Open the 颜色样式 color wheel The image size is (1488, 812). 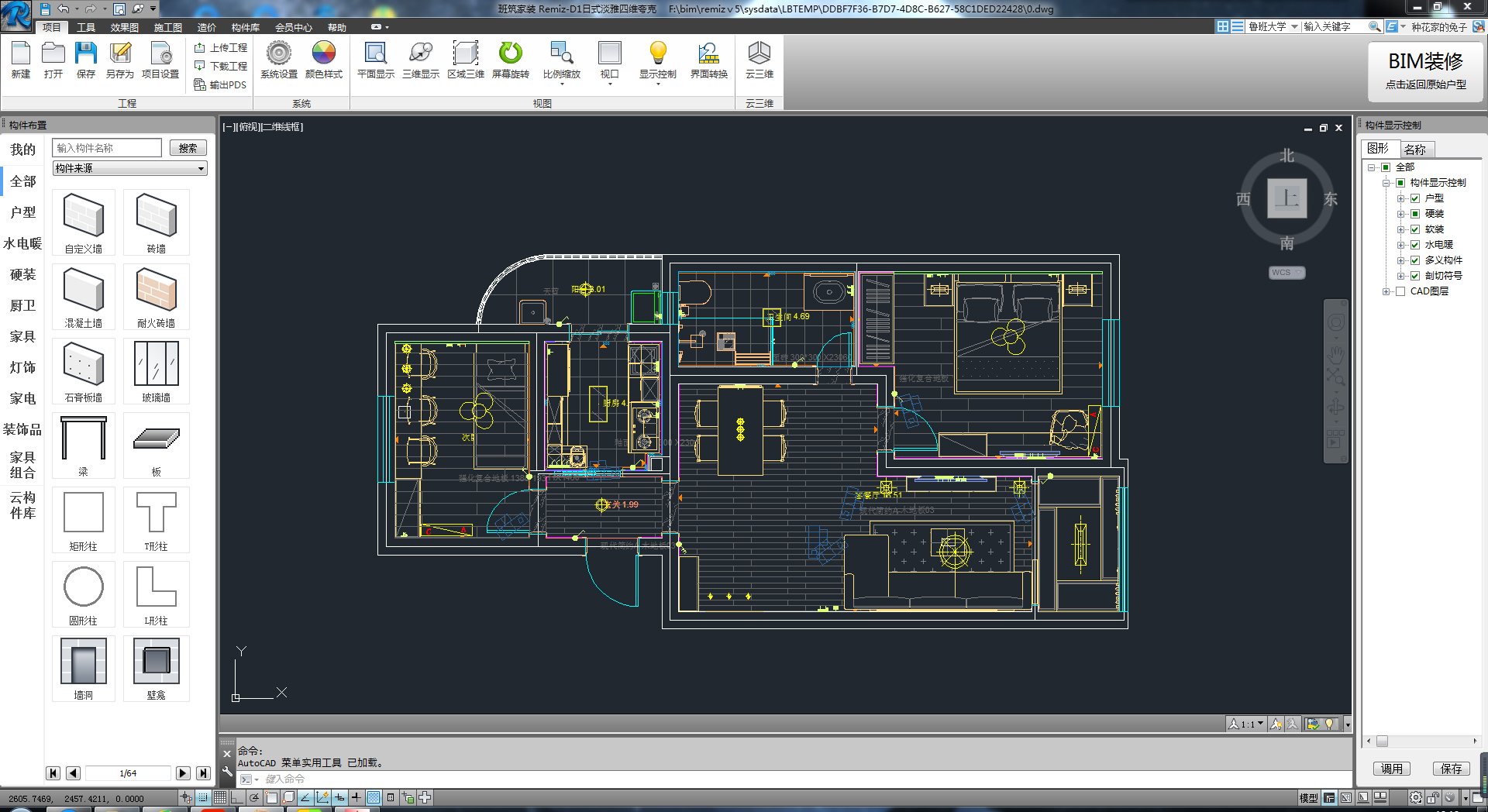(x=324, y=60)
